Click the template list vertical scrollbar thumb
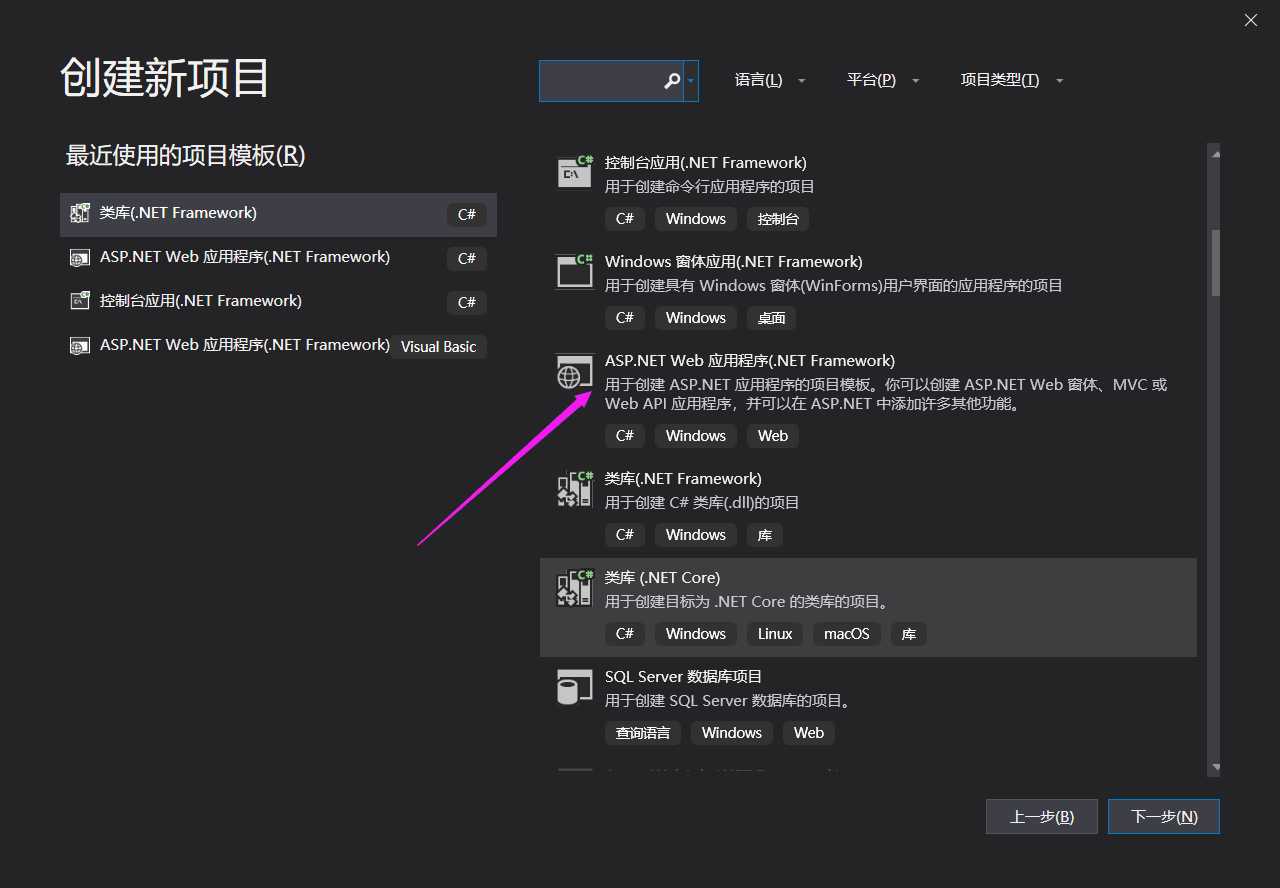The height and width of the screenshot is (888, 1280). tap(1215, 263)
